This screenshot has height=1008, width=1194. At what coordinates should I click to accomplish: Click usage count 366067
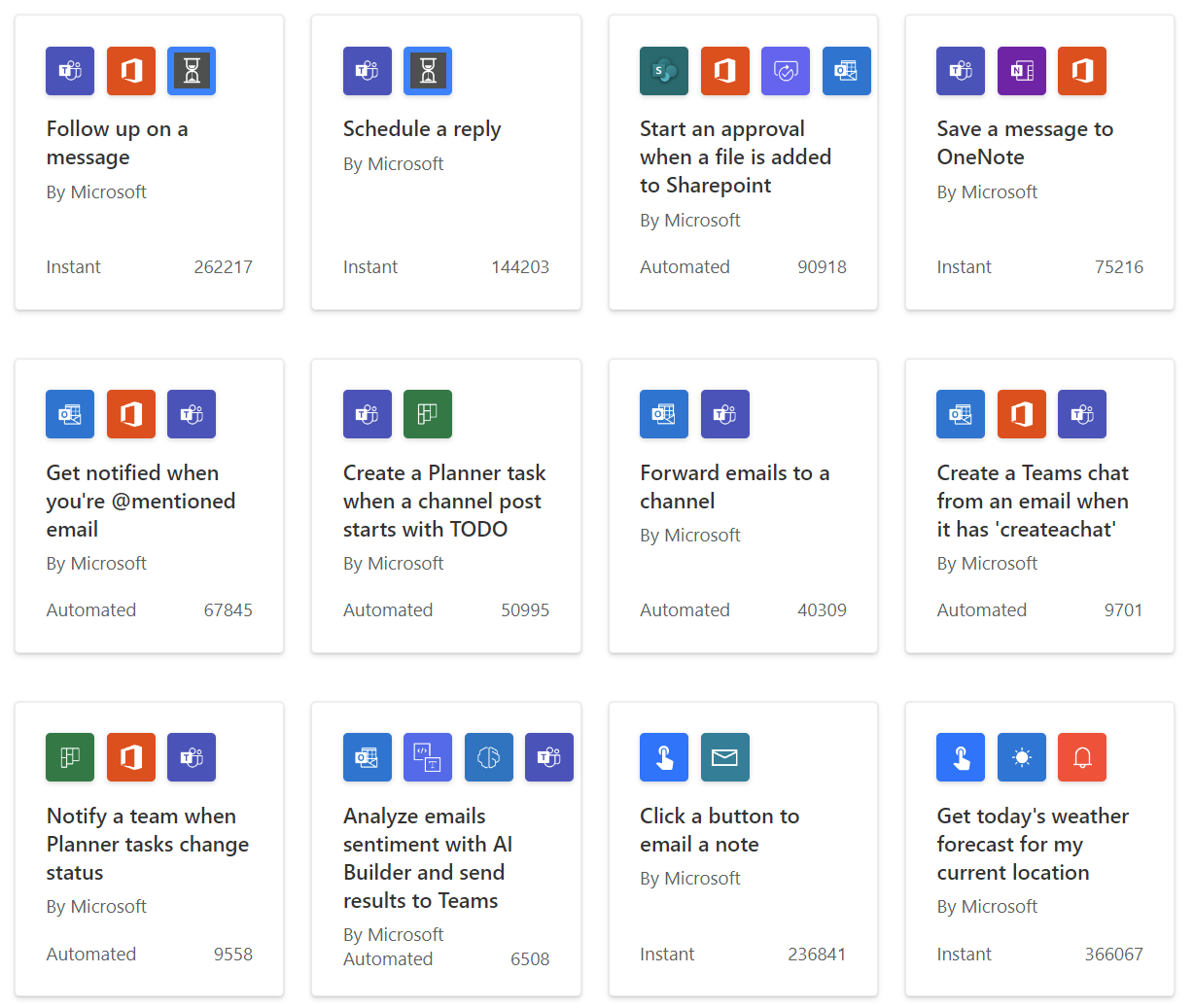[x=1114, y=955]
